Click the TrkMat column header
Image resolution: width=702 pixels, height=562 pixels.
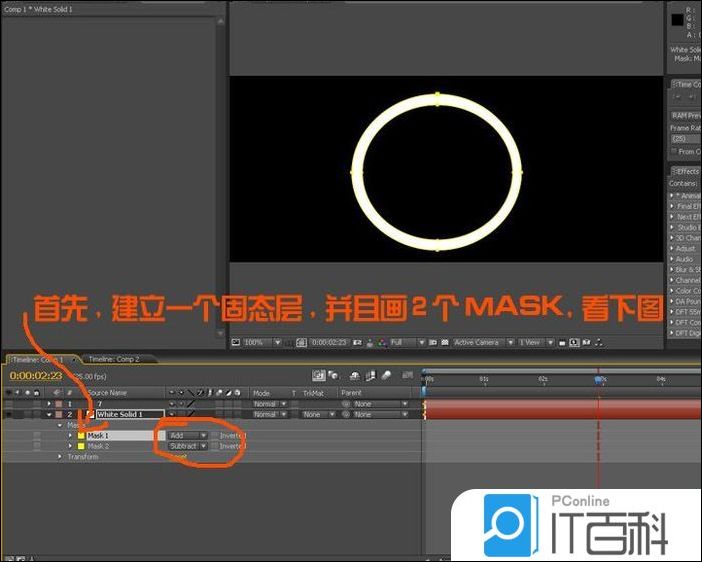[313, 393]
